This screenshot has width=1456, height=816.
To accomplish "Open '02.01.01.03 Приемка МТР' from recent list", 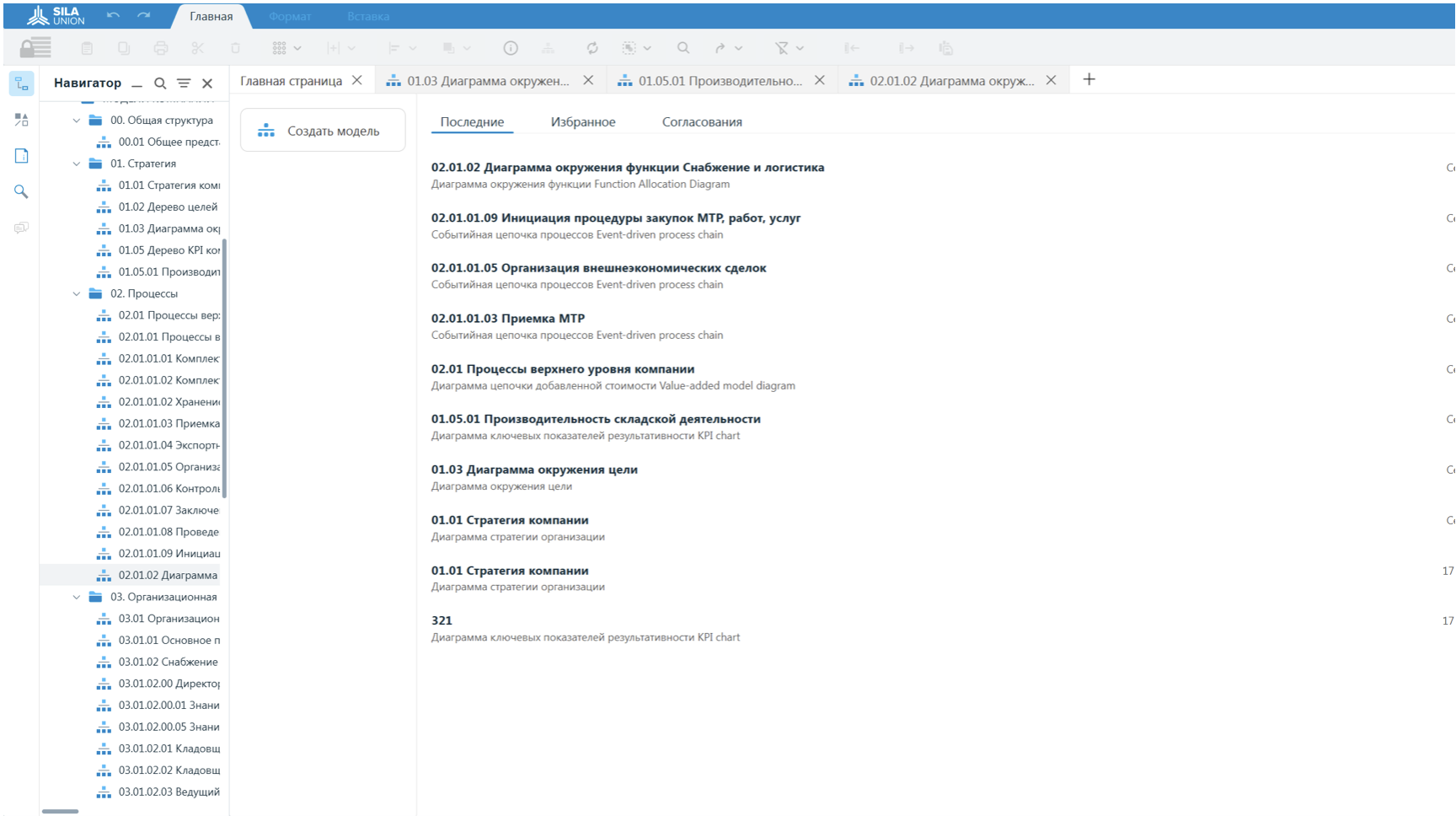I will [510, 318].
